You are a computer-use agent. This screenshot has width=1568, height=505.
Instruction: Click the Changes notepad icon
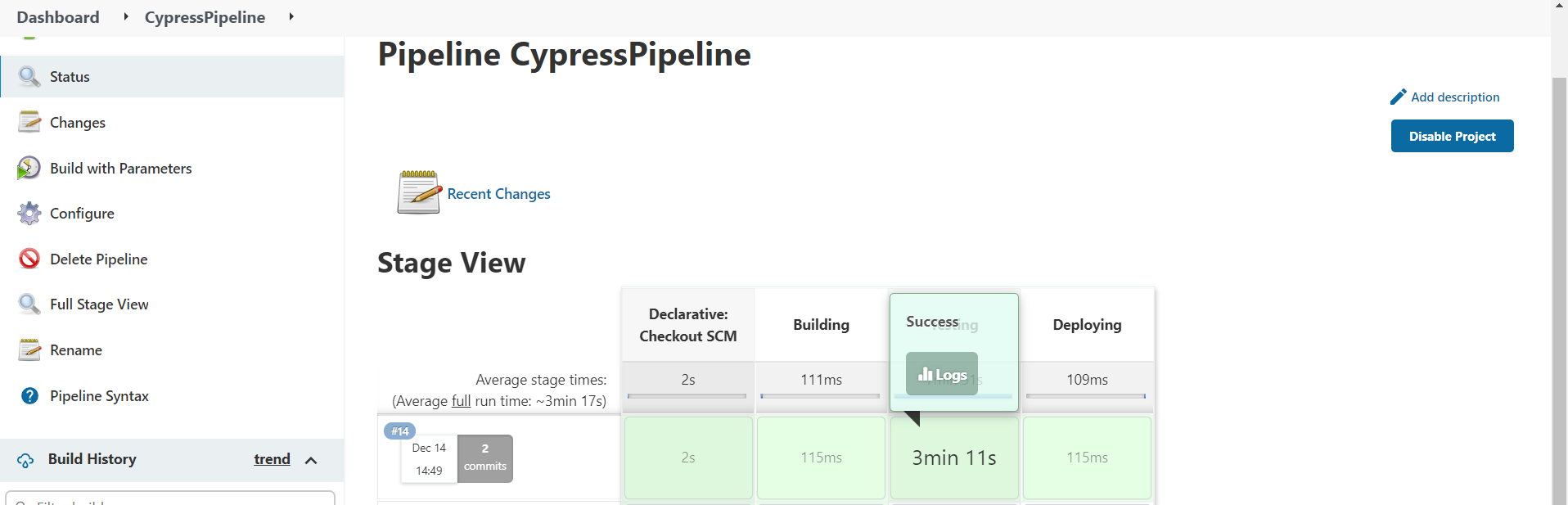pyautogui.click(x=29, y=122)
